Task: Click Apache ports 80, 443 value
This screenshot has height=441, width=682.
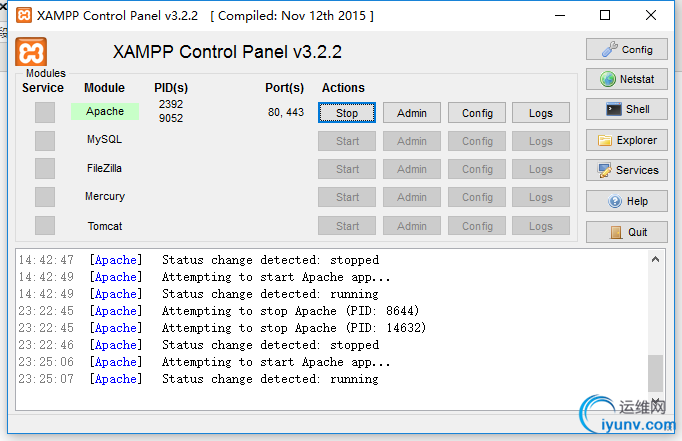Action: (x=286, y=112)
